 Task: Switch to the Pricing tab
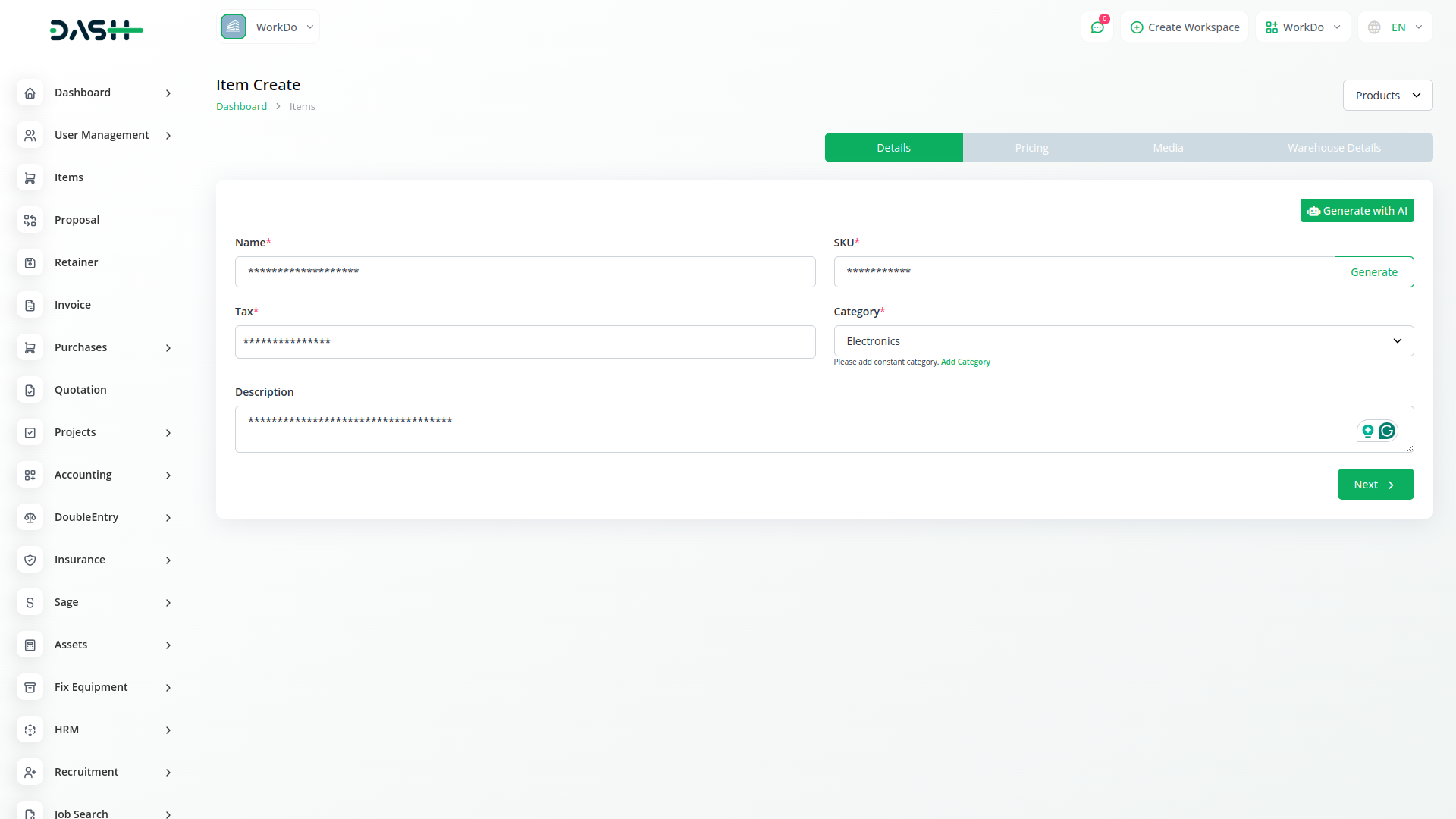(1031, 148)
